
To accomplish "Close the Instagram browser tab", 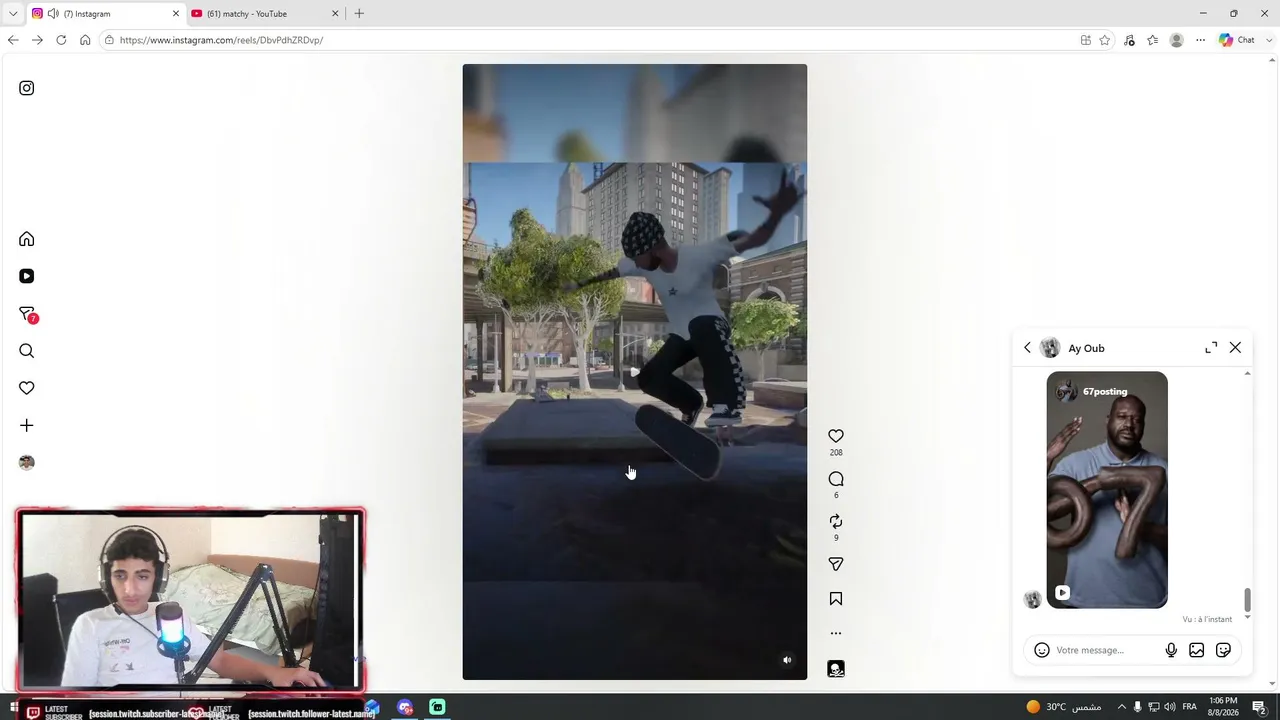I will coord(176,14).
